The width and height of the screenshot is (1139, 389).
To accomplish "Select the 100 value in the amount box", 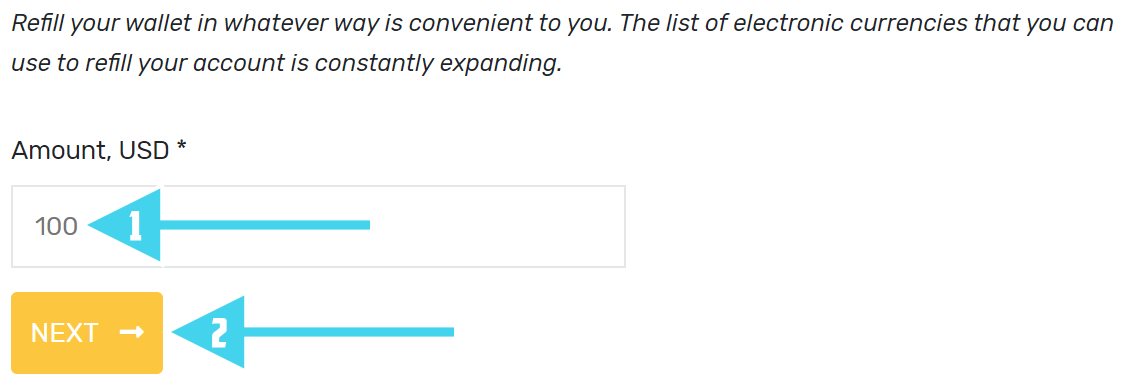I will pos(56,226).
